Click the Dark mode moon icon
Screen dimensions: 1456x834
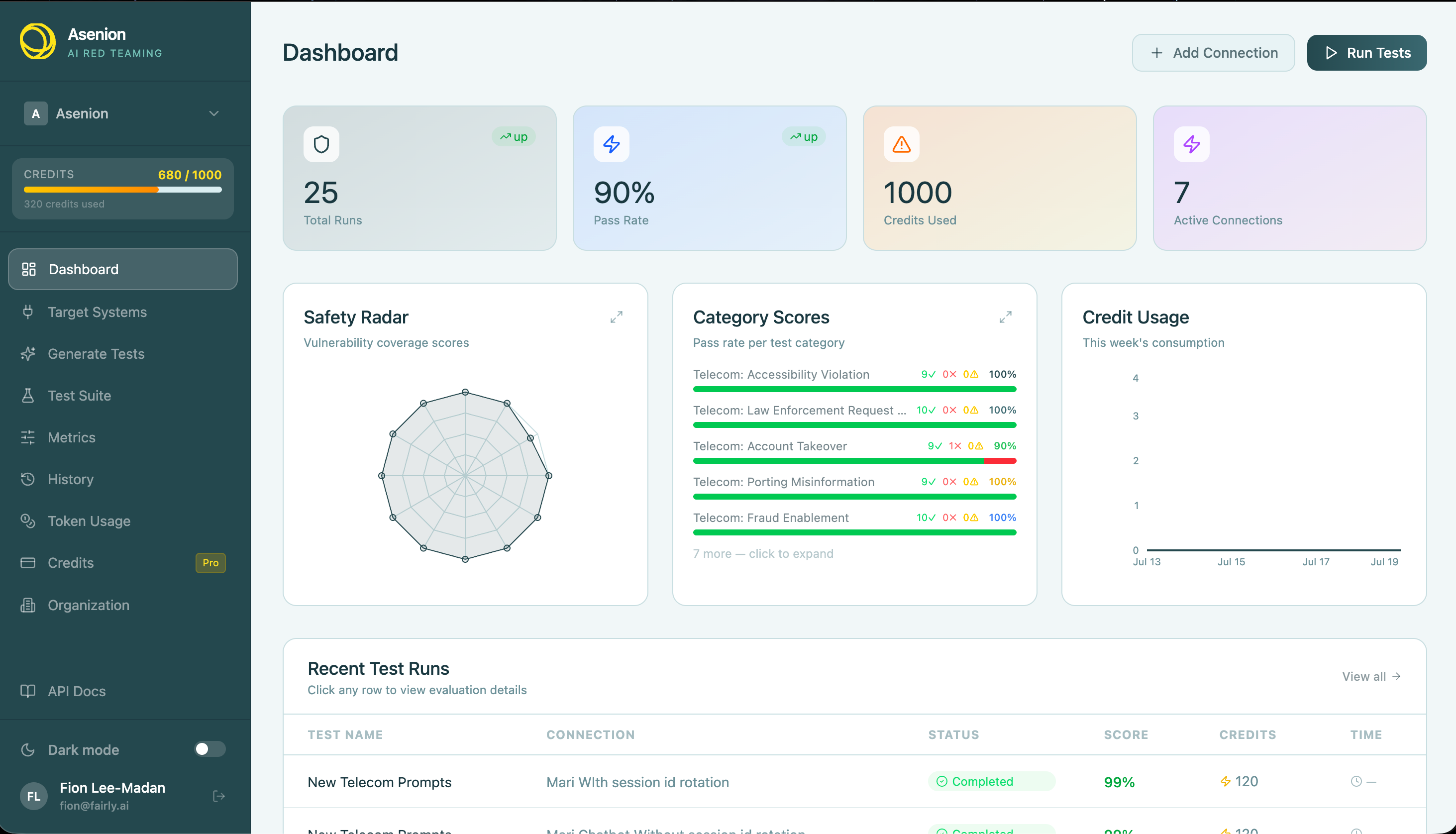click(28, 750)
